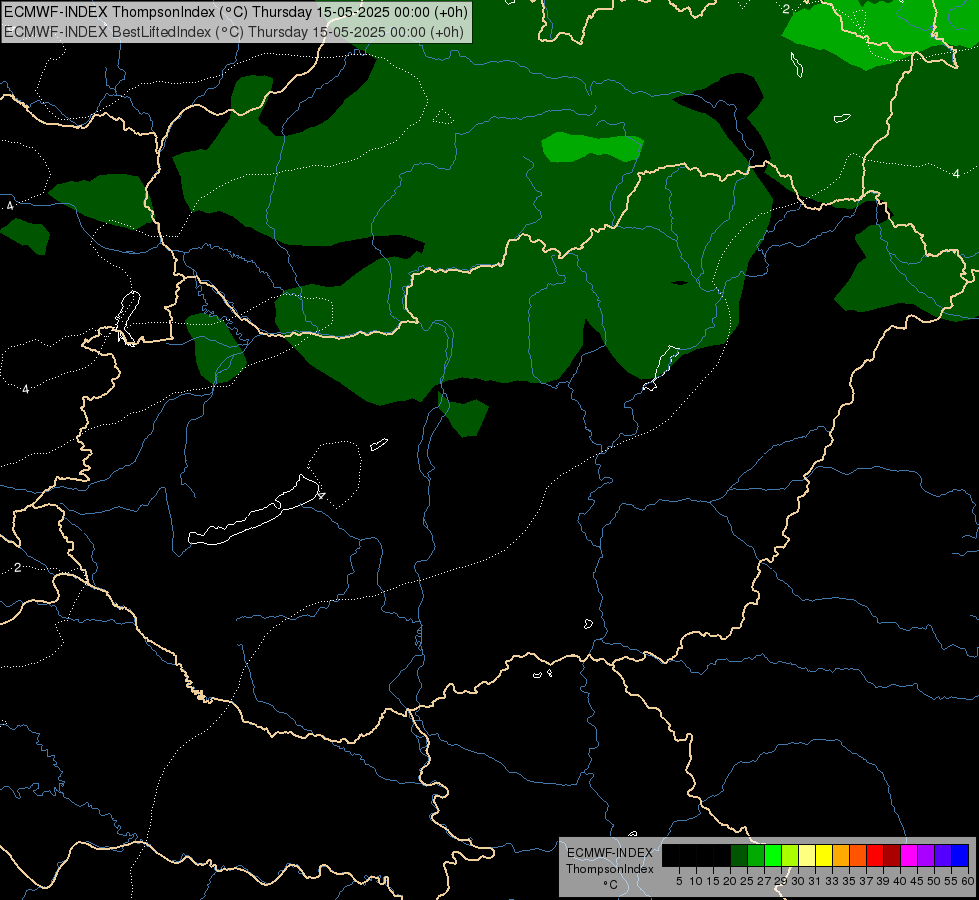Click the magenta 40–45 legend swatch
The width and height of the screenshot is (979, 900).
pos(909,855)
